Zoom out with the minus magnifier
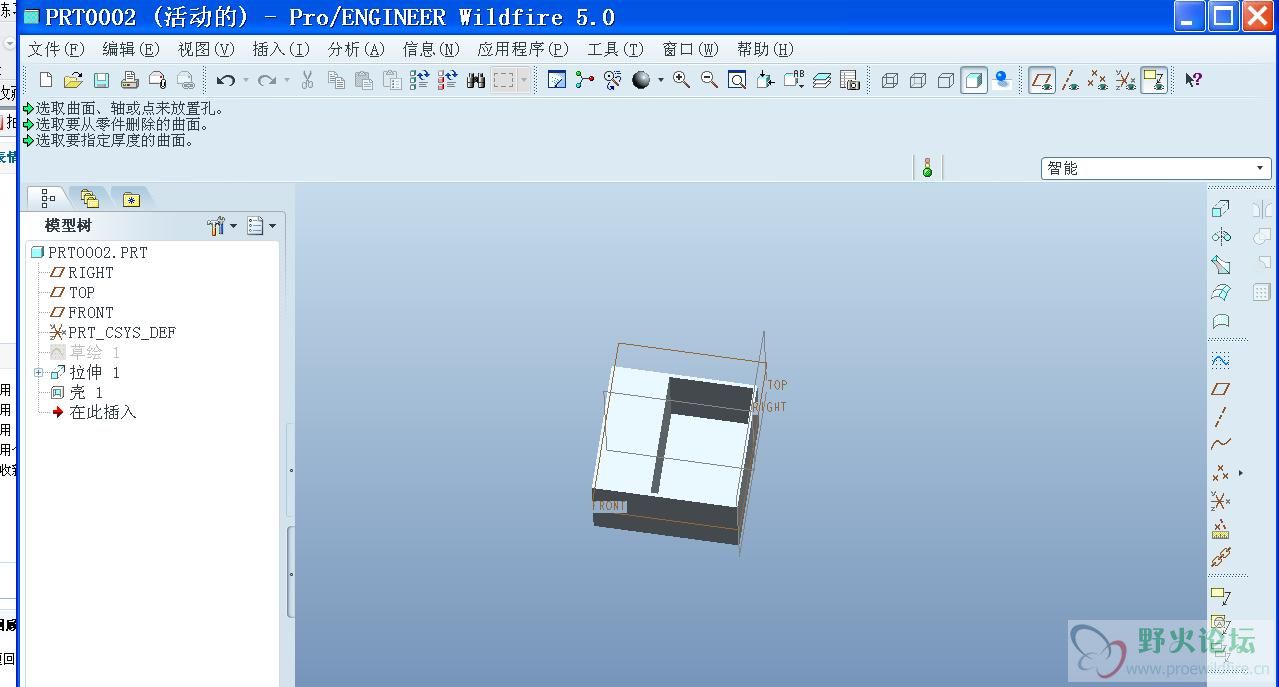This screenshot has height=687, width=1279. click(709, 80)
